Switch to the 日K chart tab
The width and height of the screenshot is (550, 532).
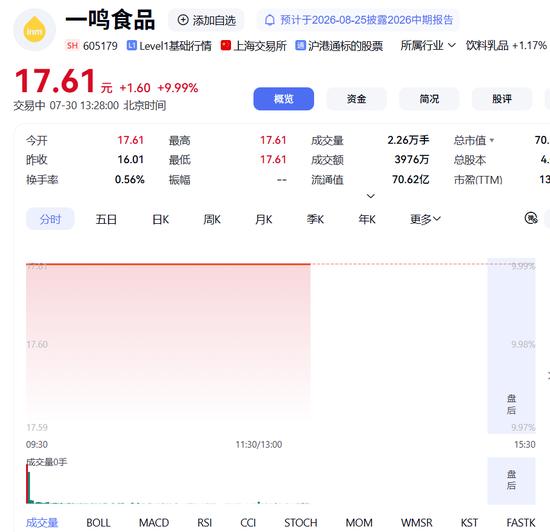click(160, 220)
